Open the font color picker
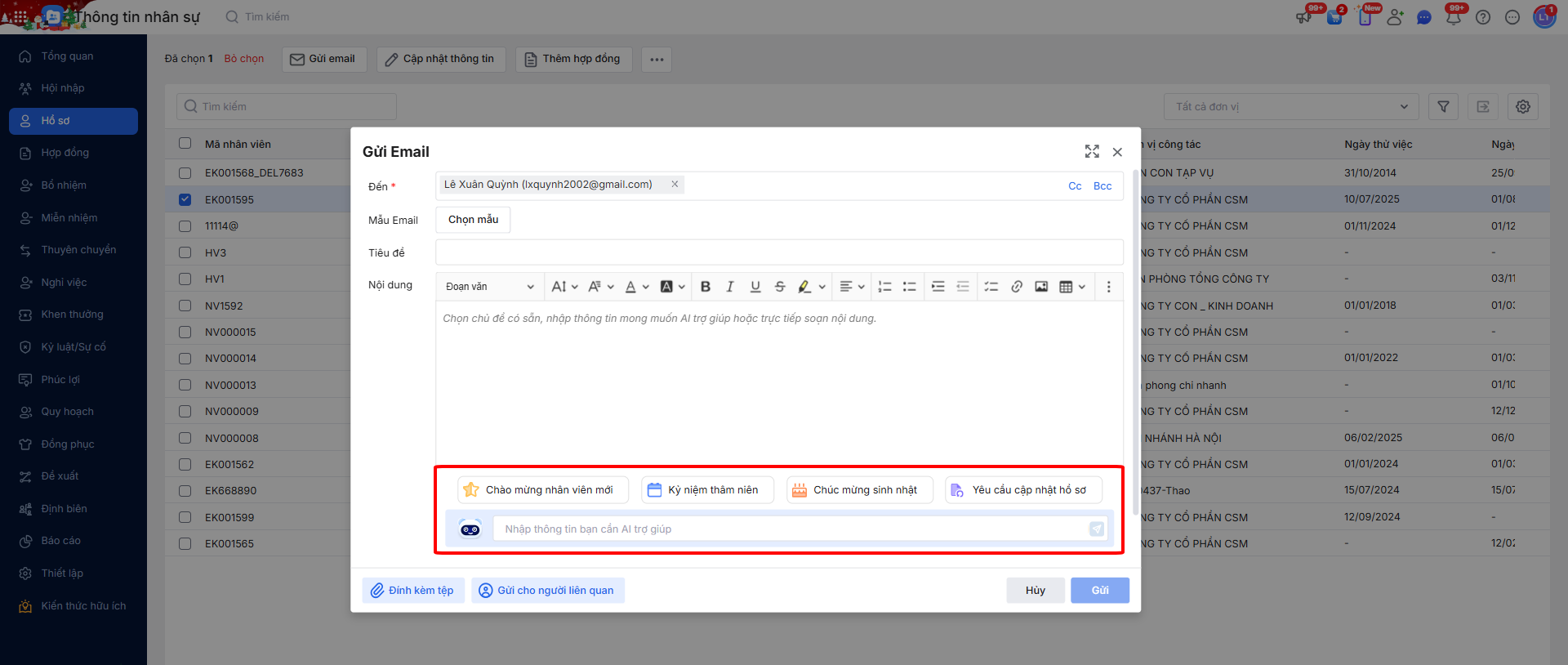The width and height of the screenshot is (1568, 665). [636, 287]
